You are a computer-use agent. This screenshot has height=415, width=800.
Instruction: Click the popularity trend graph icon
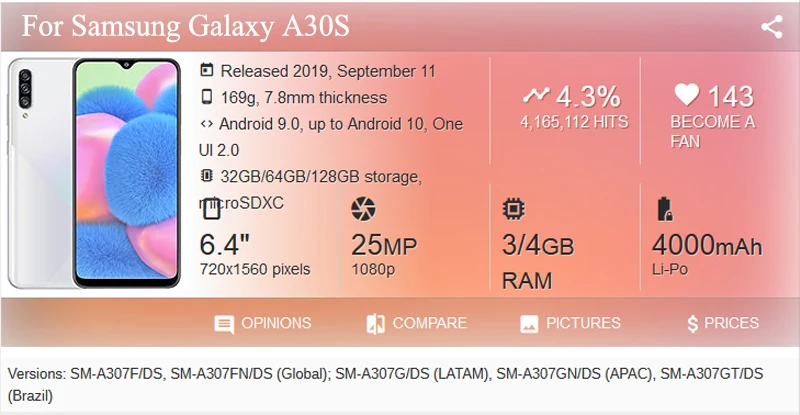536,95
